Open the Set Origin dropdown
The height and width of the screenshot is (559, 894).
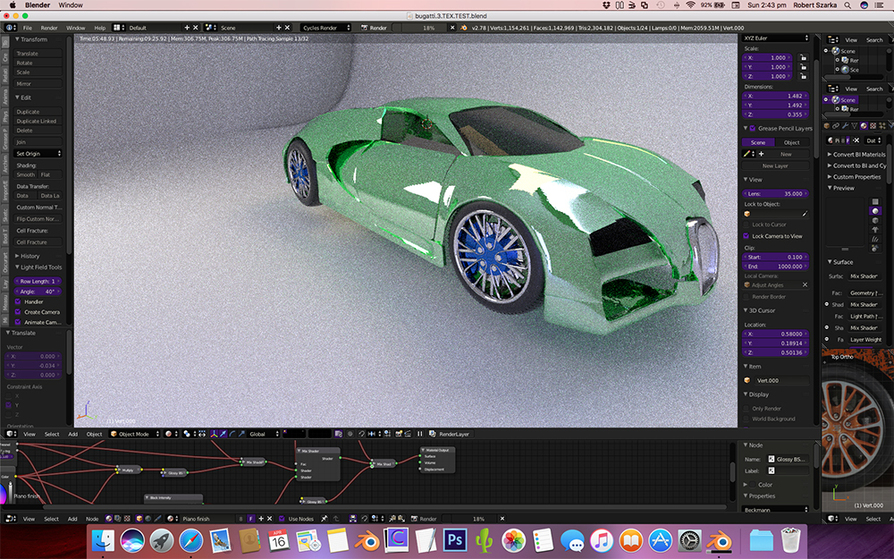tap(38, 153)
